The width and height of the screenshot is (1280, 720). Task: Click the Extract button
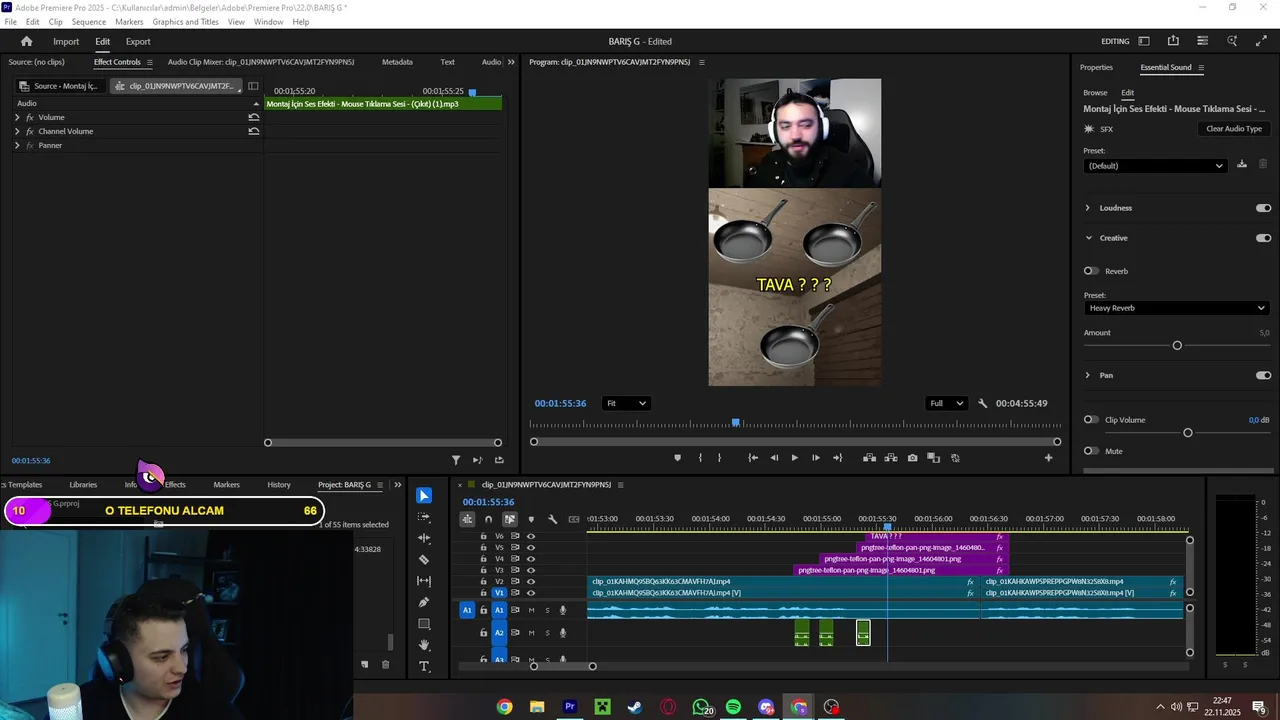click(891, 458)
